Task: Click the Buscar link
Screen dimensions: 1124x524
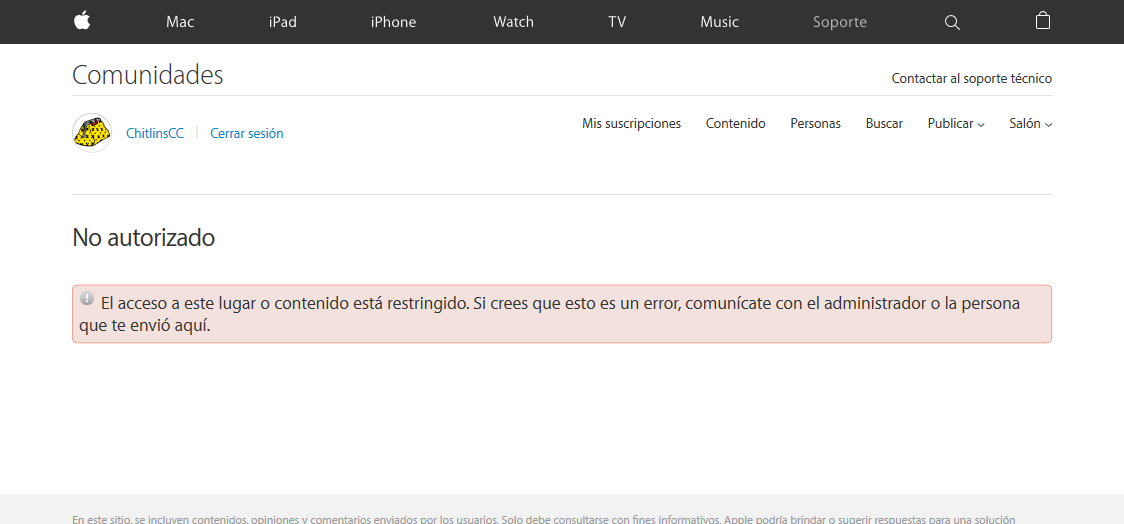Action: click(x=884, y=123)
